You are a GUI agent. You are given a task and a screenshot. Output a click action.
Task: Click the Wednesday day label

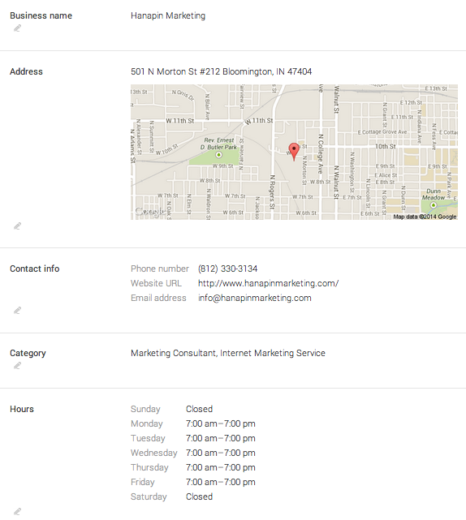[x=154, y=453]
